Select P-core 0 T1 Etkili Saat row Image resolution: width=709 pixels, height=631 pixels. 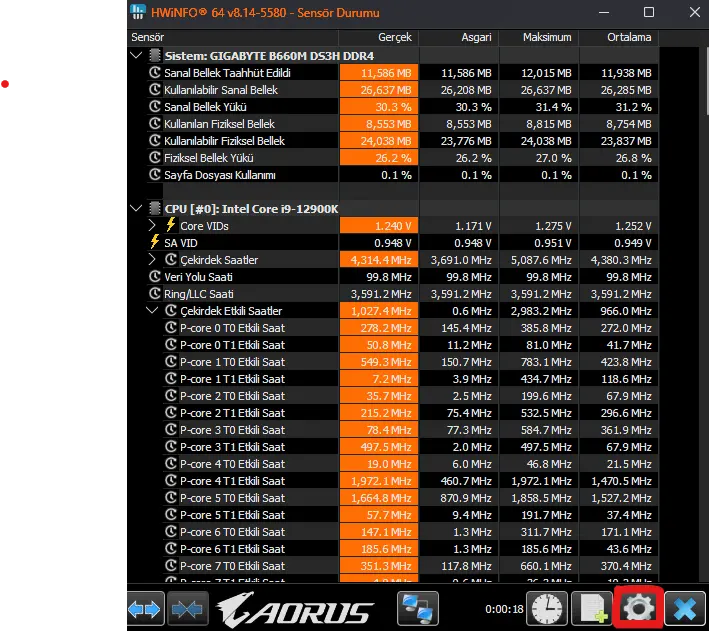(411, 345)
